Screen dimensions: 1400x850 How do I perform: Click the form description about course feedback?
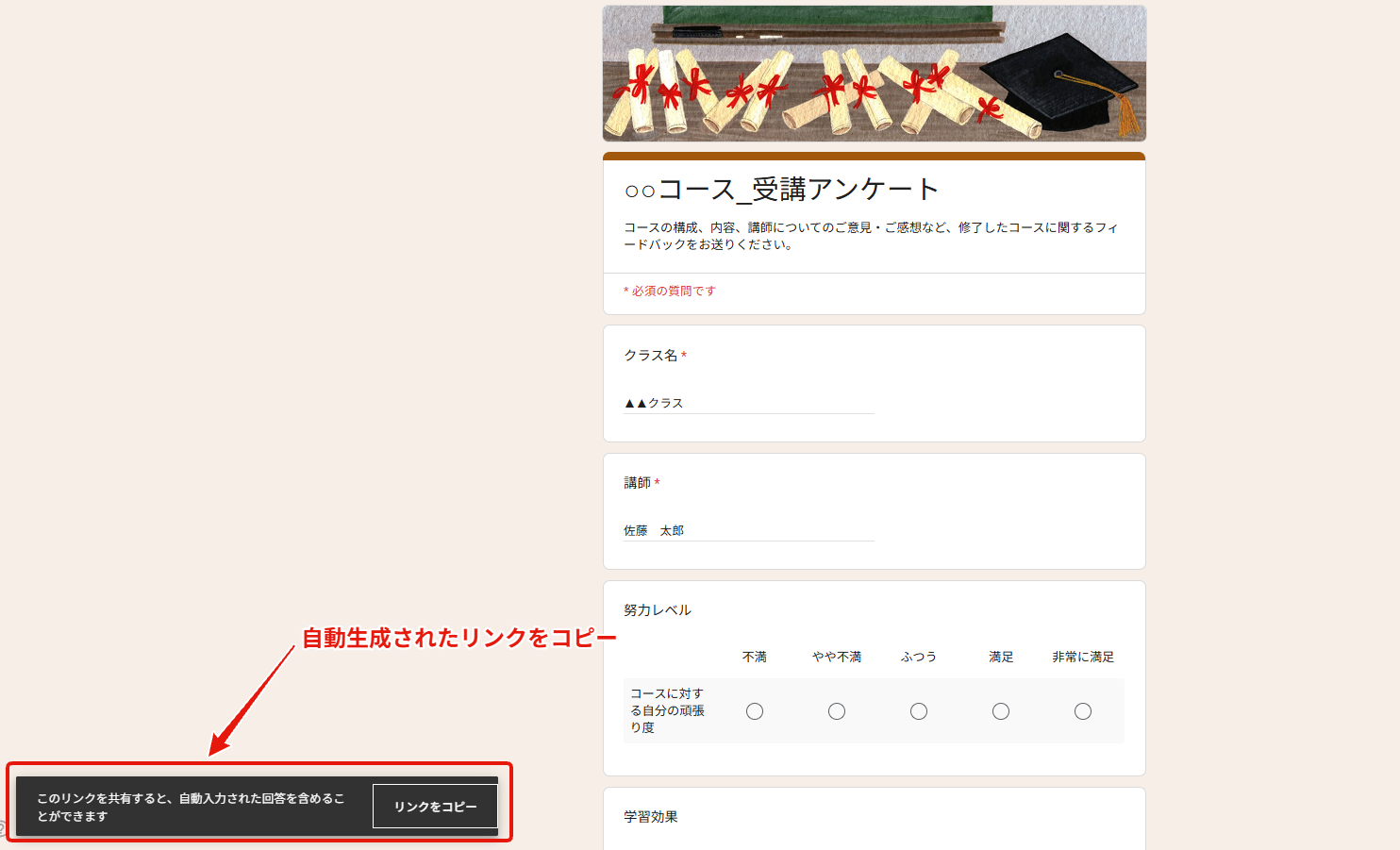click(870, 236)
